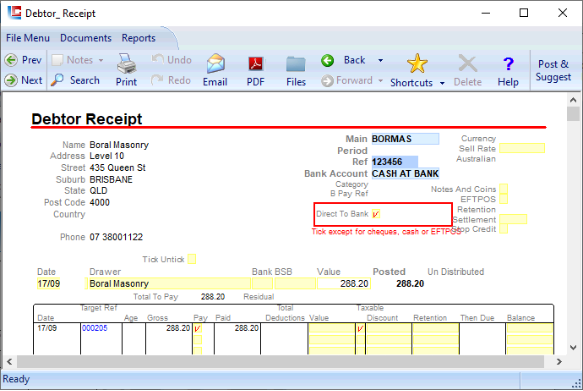Expand the Notes dropdown arrow
Viewport: 583px width, 391px height.
101,60
